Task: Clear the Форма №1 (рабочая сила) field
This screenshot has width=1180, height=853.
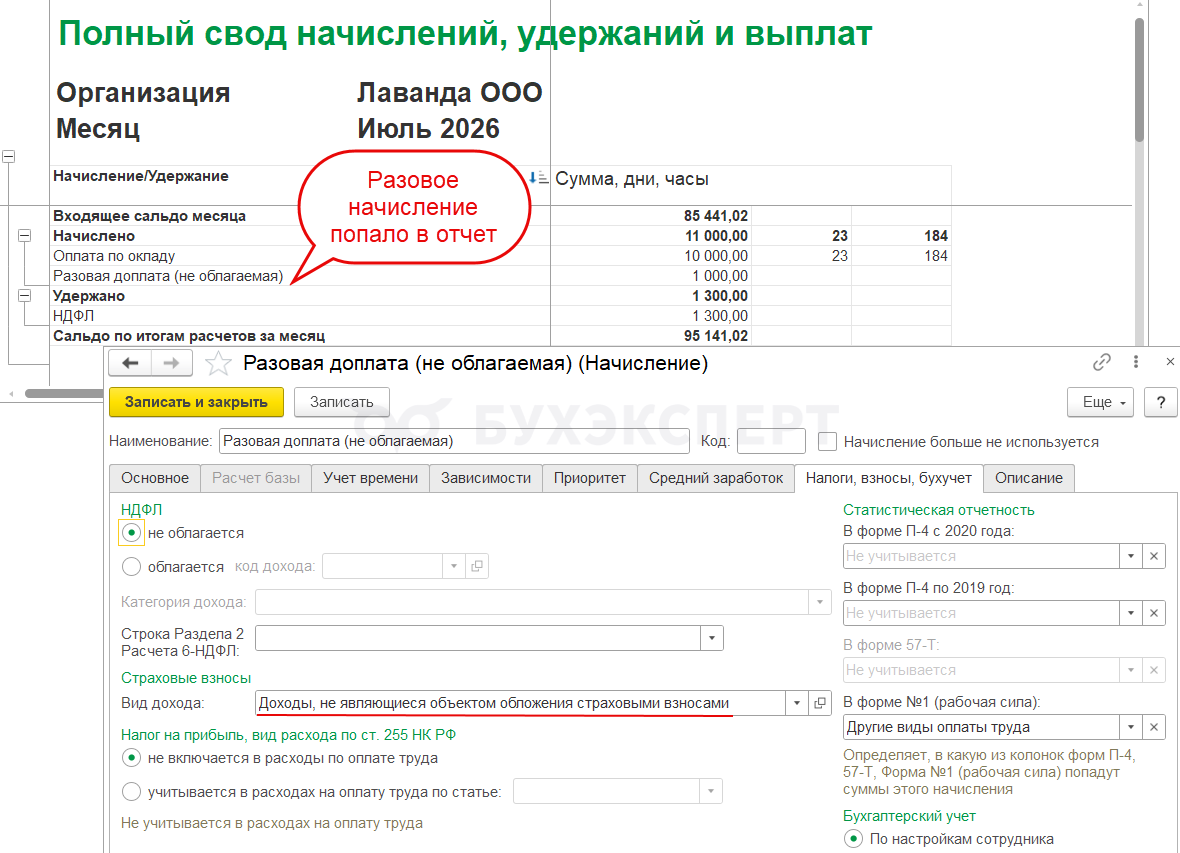Action: (x=1154, y=727)
